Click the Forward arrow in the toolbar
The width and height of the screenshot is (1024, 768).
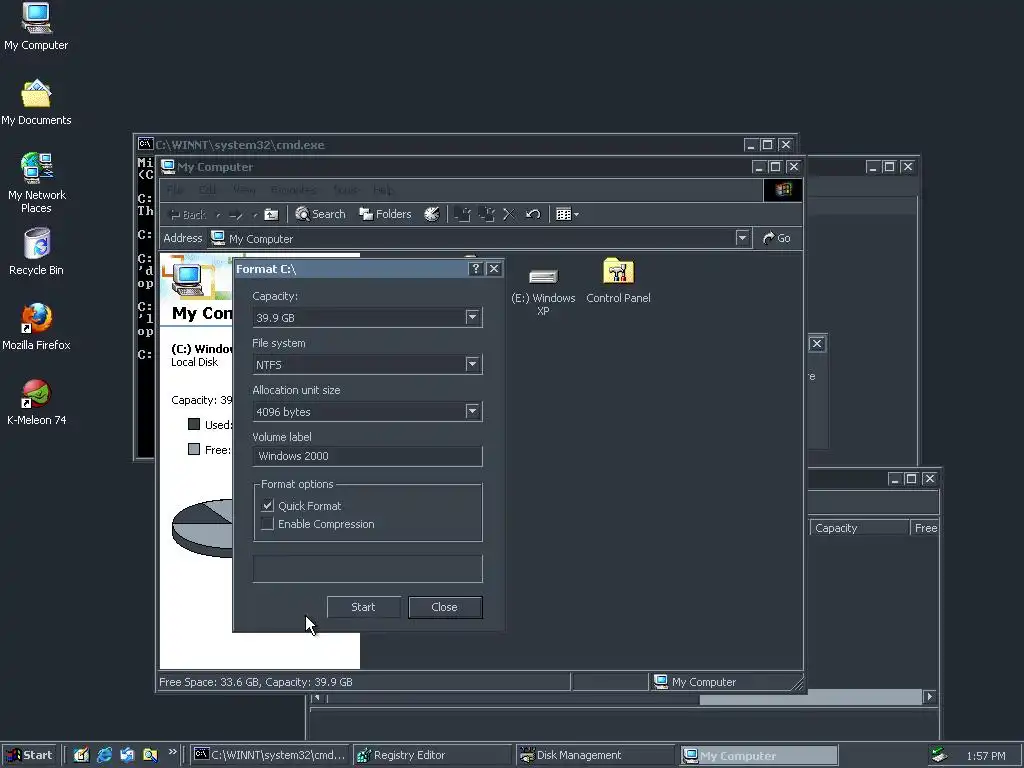point(236,214)
